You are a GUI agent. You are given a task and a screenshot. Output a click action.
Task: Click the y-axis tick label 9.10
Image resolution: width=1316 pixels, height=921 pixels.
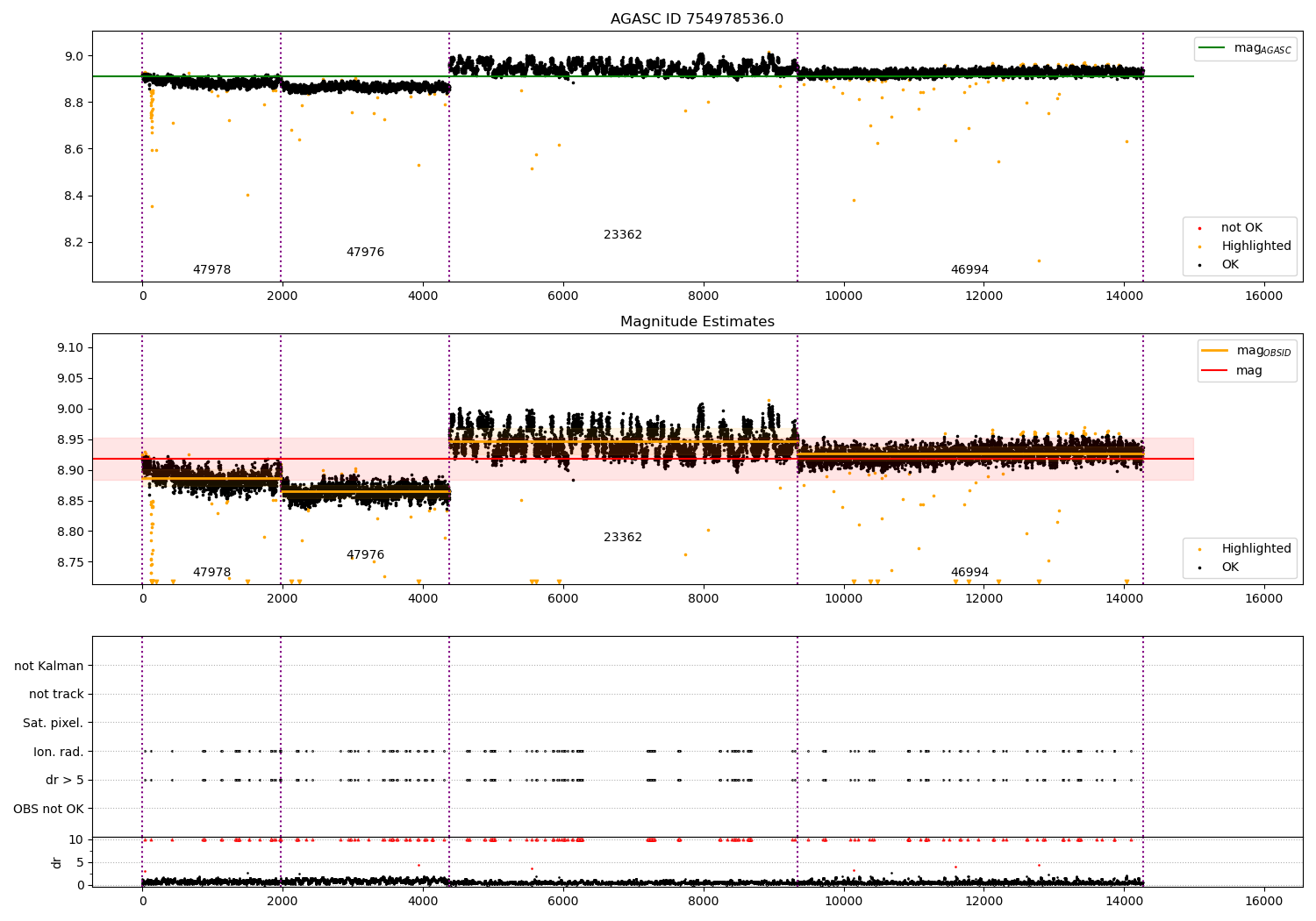pyautogui.click(x=69, y=347)
